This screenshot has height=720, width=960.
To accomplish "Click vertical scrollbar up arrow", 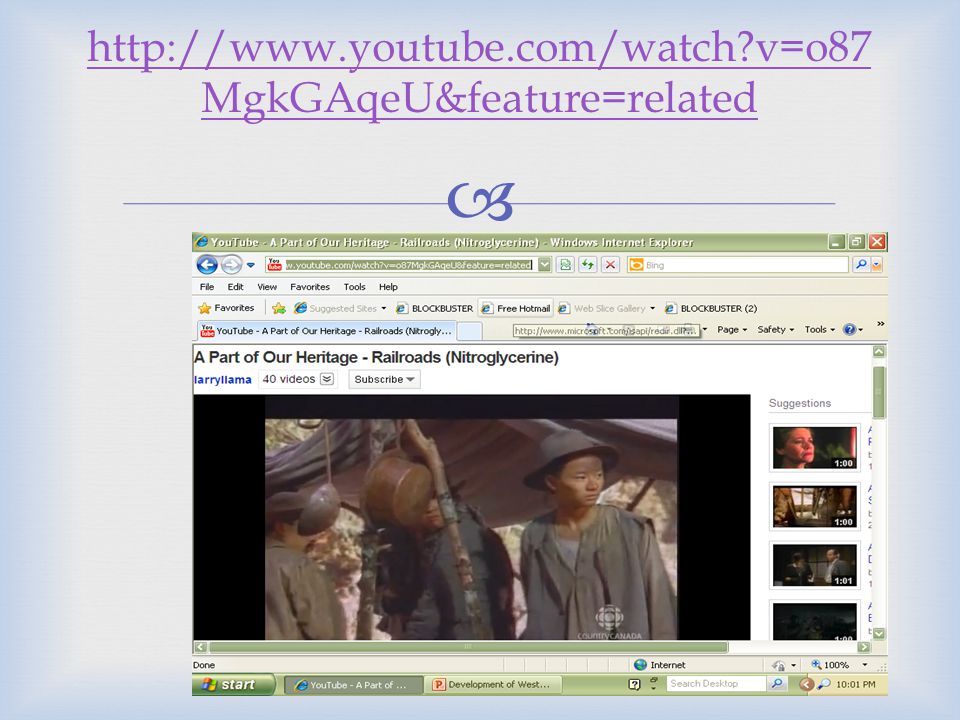I will pyautogui.click(x=879, y=351).
